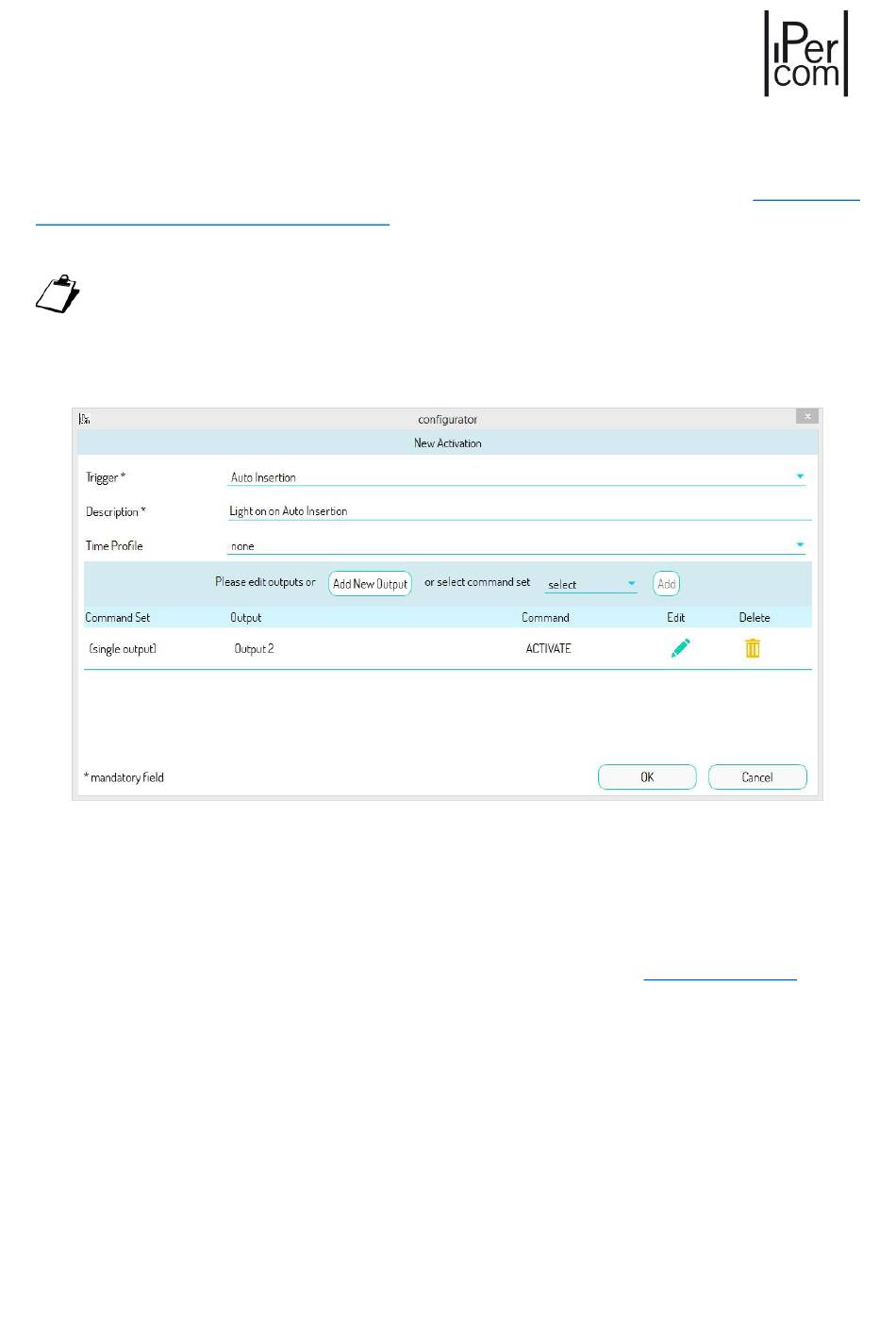This screenshot has height=1318, width=896.
Task: Click the Add button beside command set
Action: pos(667,584)
